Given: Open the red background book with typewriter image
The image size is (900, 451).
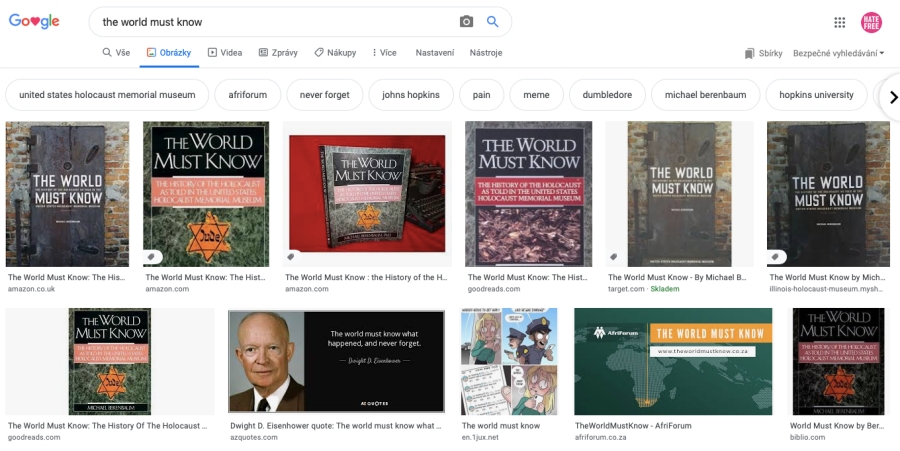Looking at the screenshot, I should [x=367, y=194].
